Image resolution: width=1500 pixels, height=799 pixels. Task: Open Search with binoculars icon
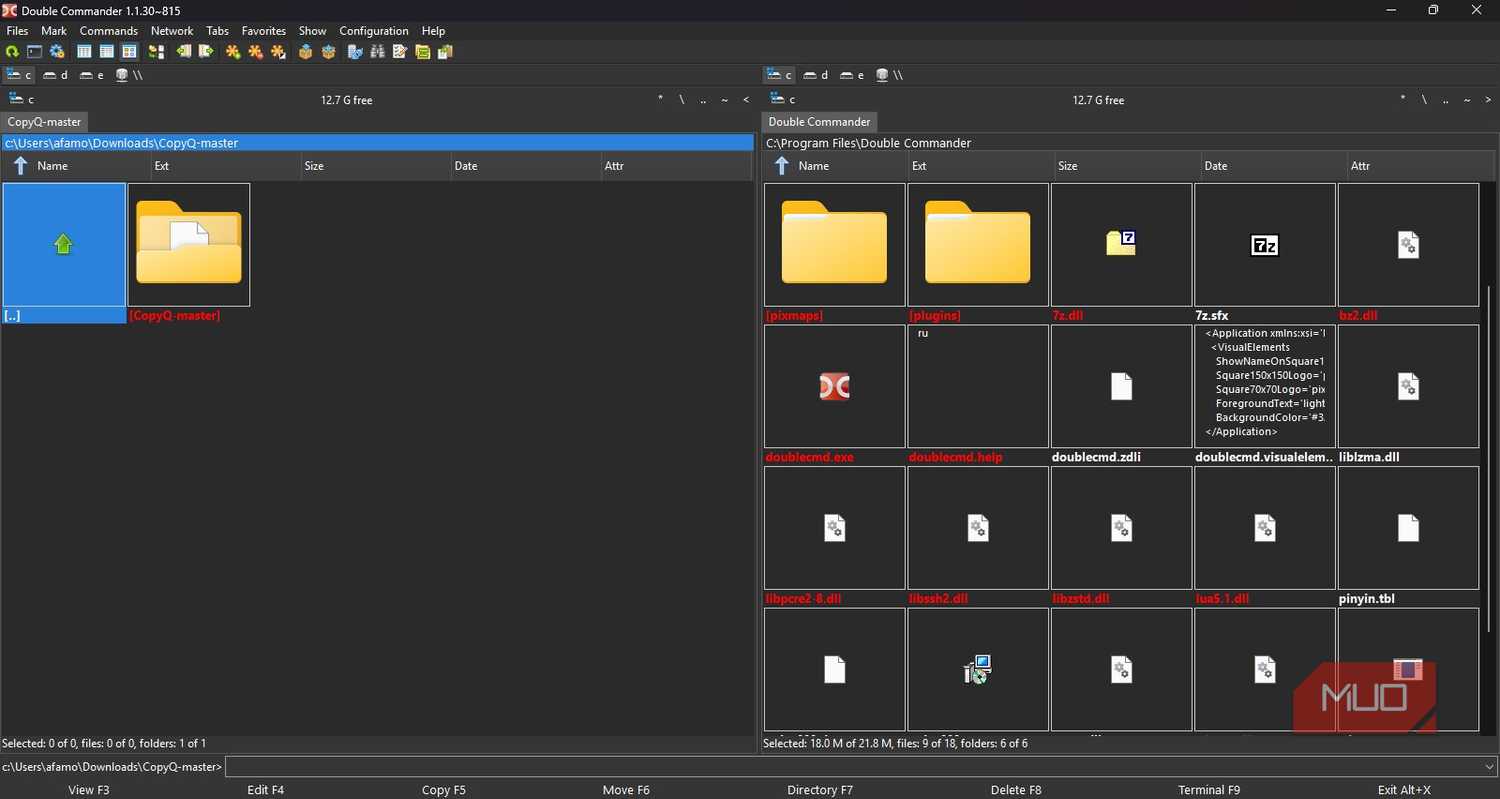(378, 52)
